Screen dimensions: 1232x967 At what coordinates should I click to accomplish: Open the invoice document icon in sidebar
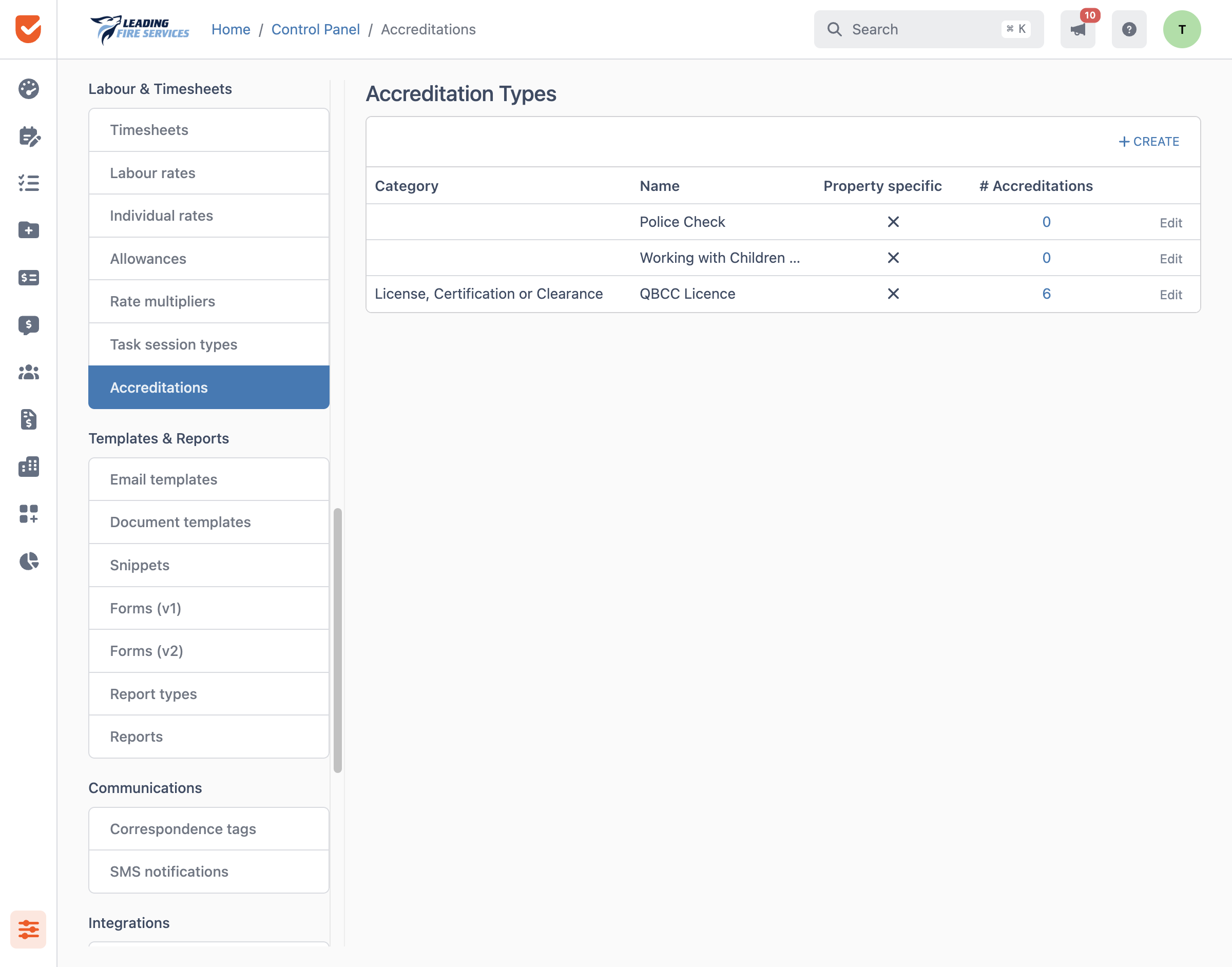(28, 419)
